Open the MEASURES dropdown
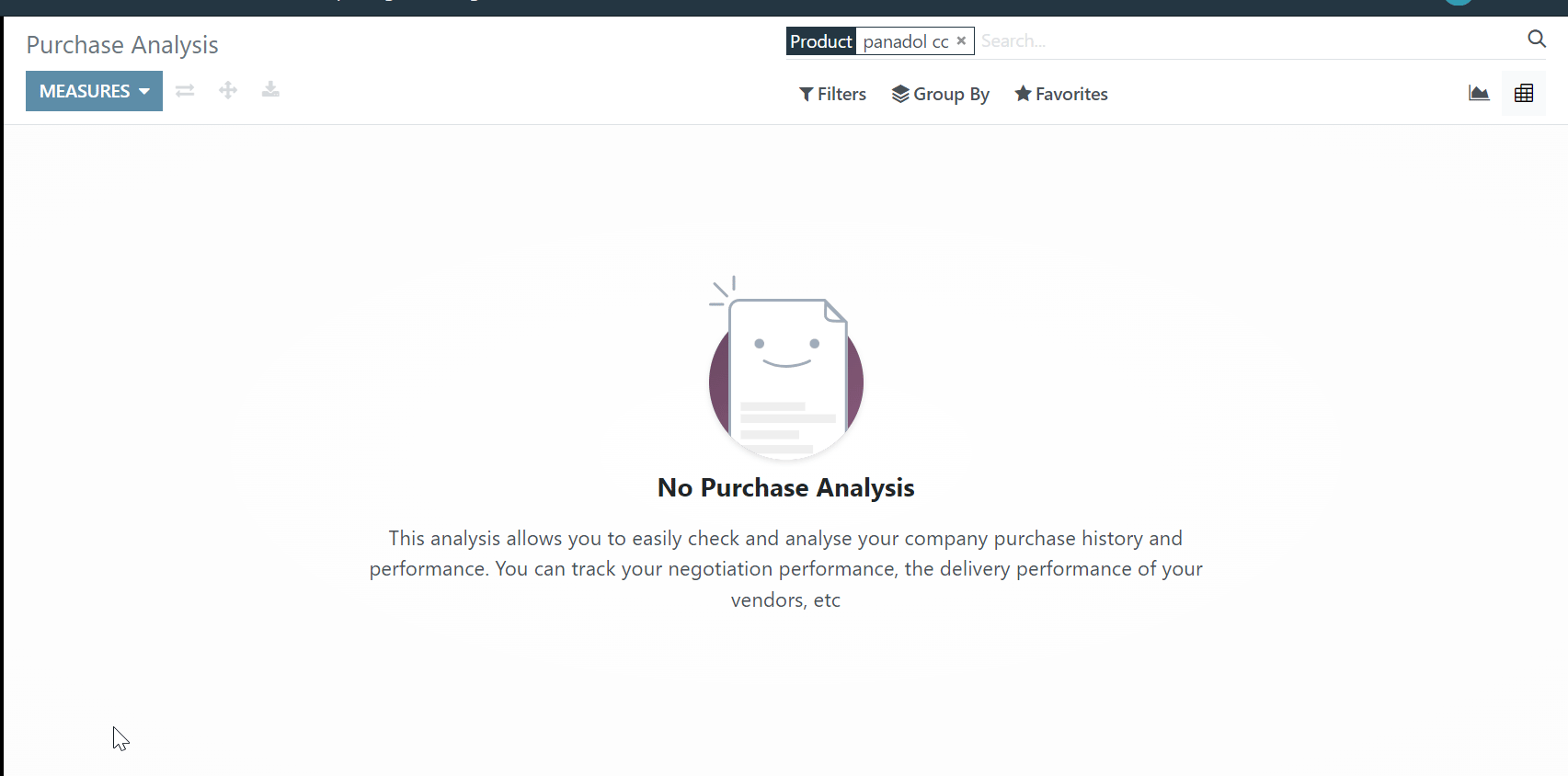Screen dimensions: 1568x776 (x=94, y=91)
